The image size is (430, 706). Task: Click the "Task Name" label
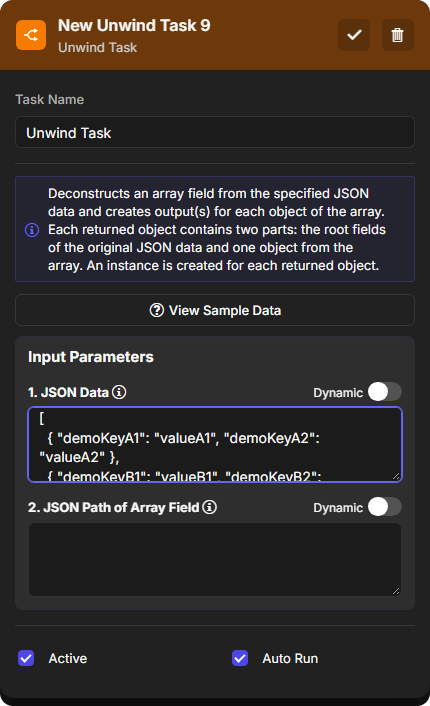point(50,100)
